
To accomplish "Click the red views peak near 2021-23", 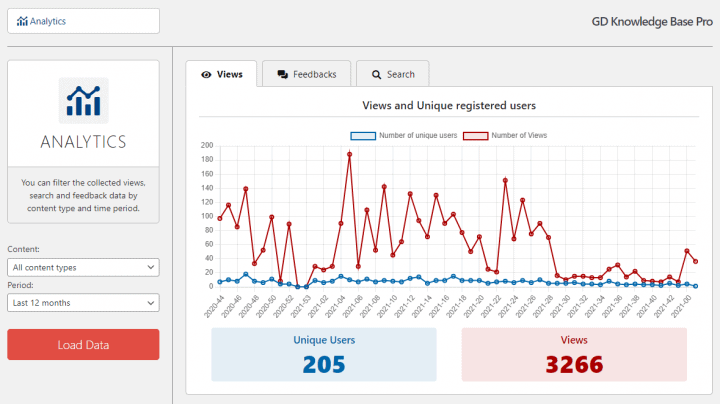I will tap(505, 180).
